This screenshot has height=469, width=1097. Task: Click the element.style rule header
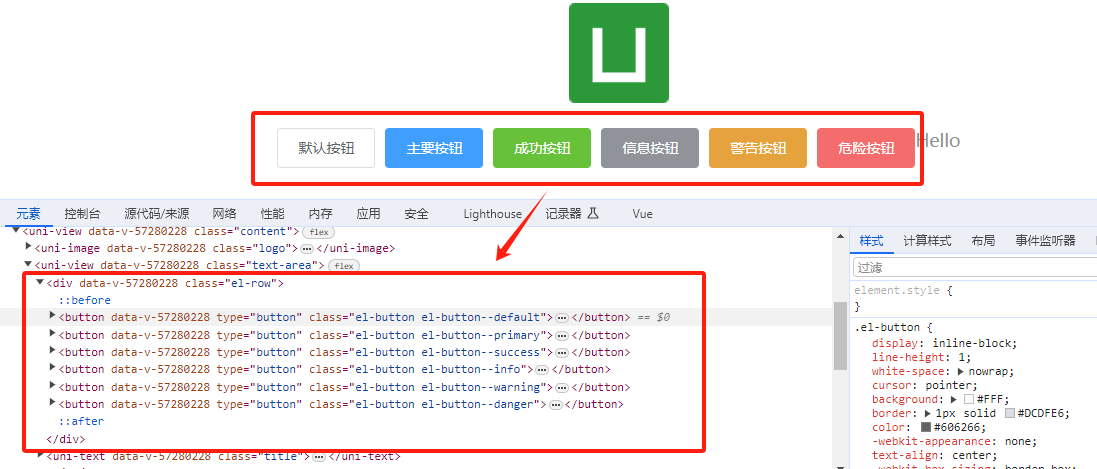pyautogui.click(x=904, y=290)
